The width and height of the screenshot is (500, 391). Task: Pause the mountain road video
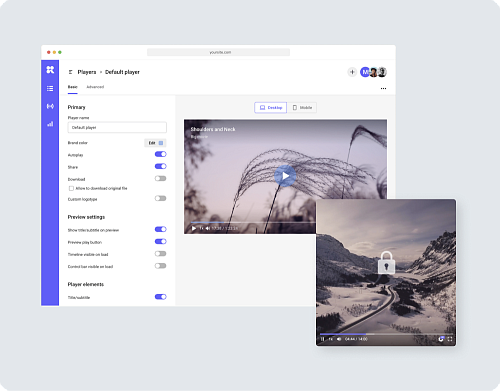pos(322,339)
